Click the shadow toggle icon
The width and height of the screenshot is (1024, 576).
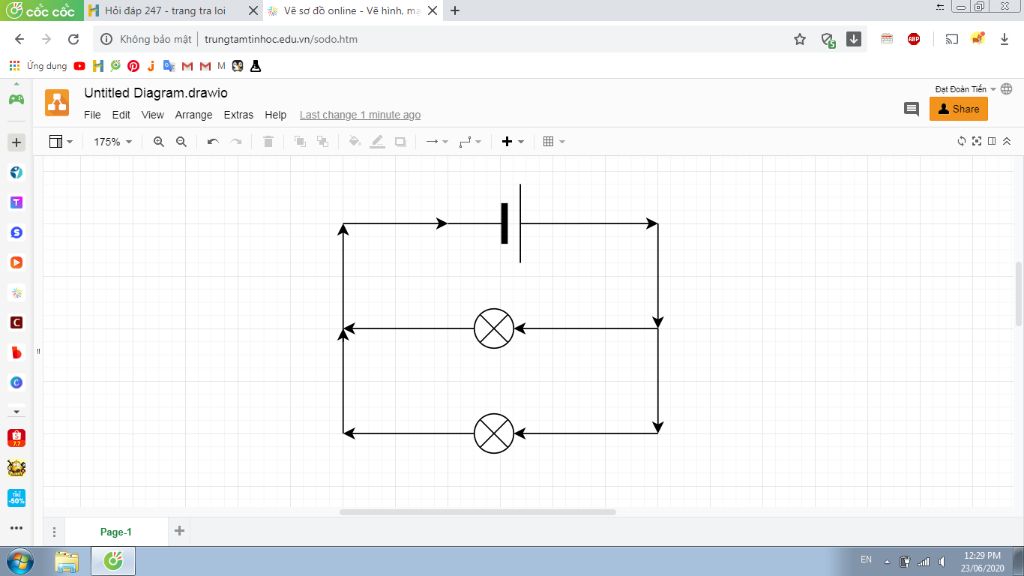pyautogui.click(x=400, y=142)
